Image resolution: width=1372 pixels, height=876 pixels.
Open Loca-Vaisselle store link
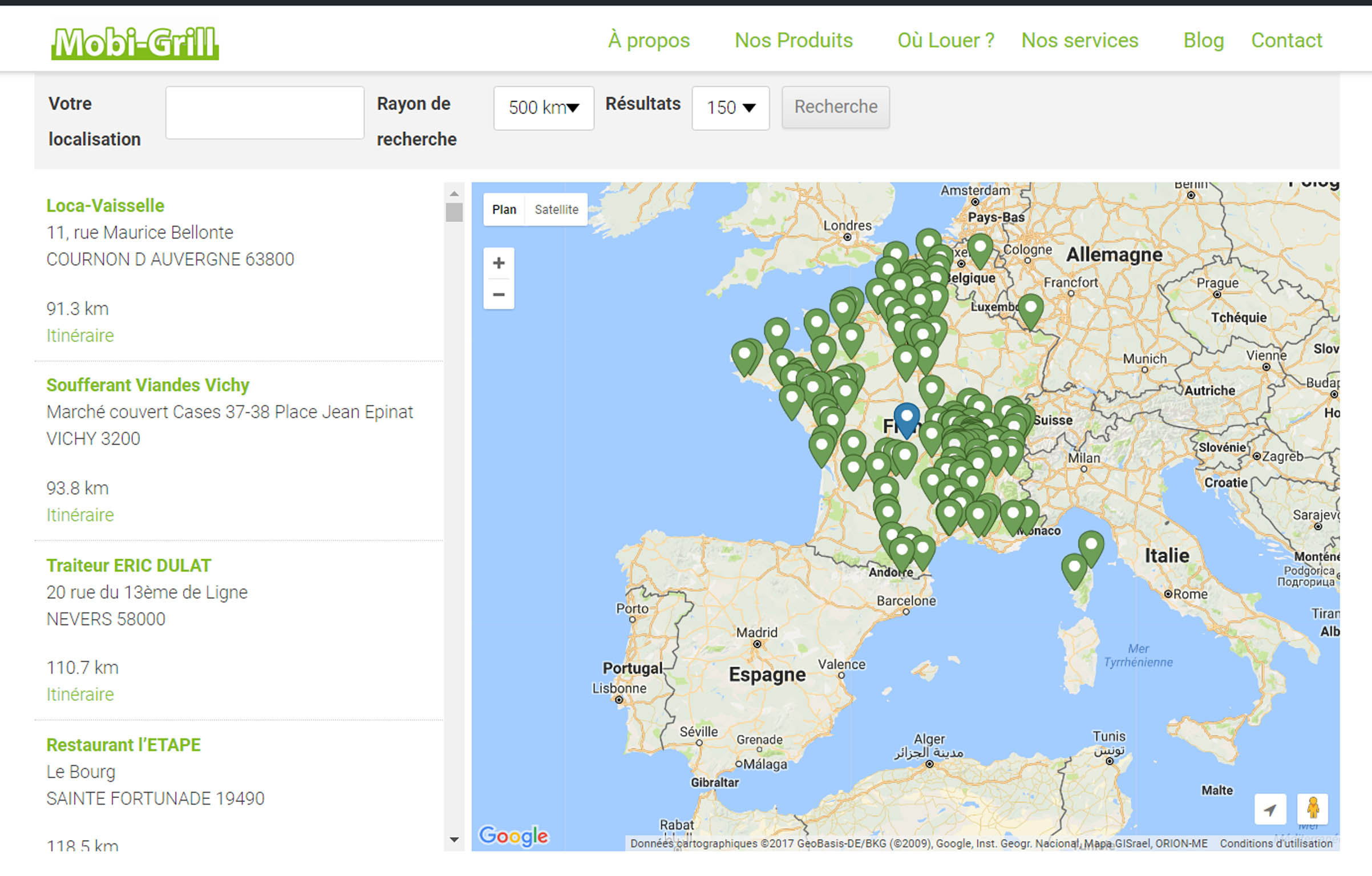106,205
